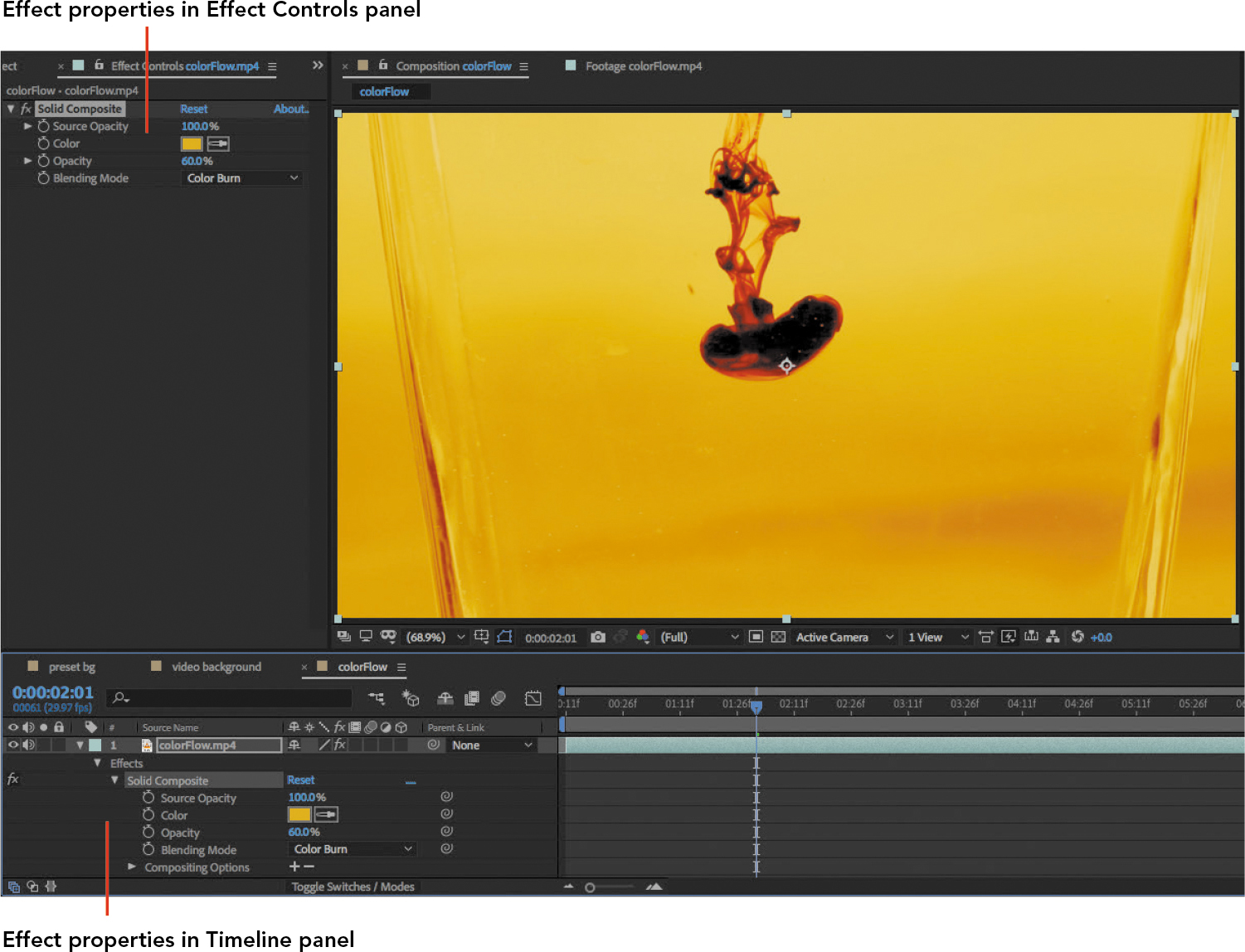Open the Active Camera dropdown
This screenshot has width=1245, height=952.
click(844, 637)
